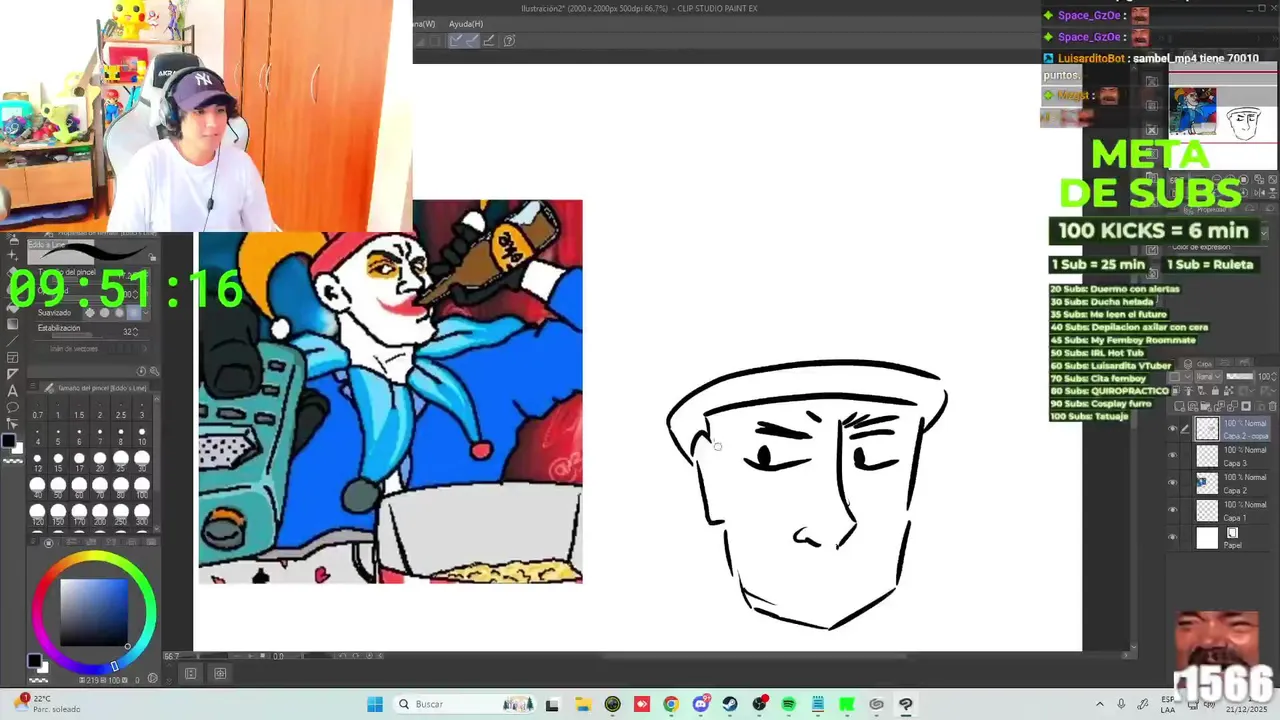Select the strongest anti-aliasing (Suavizado) option
Screen dimensions: 1280x720
pos(134,313)
